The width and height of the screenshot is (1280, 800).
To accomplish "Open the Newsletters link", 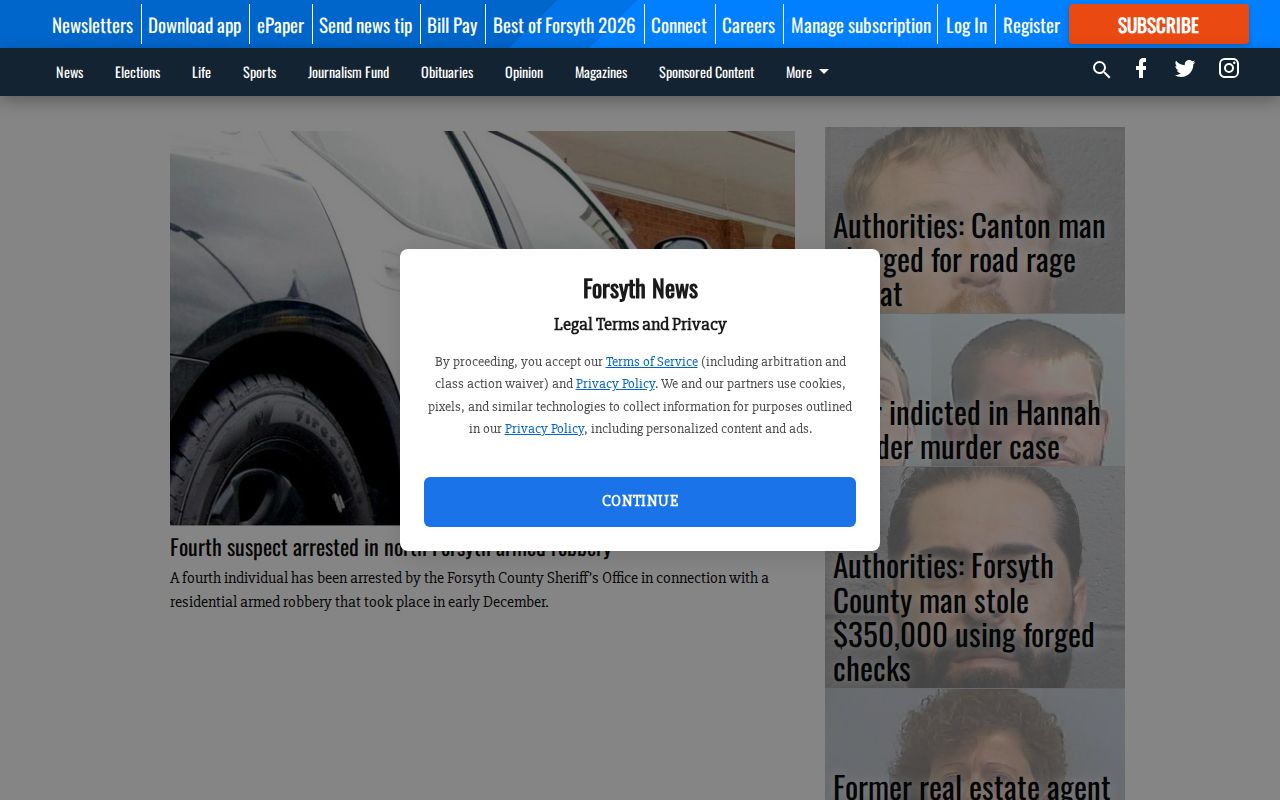I will click(92, 25).
